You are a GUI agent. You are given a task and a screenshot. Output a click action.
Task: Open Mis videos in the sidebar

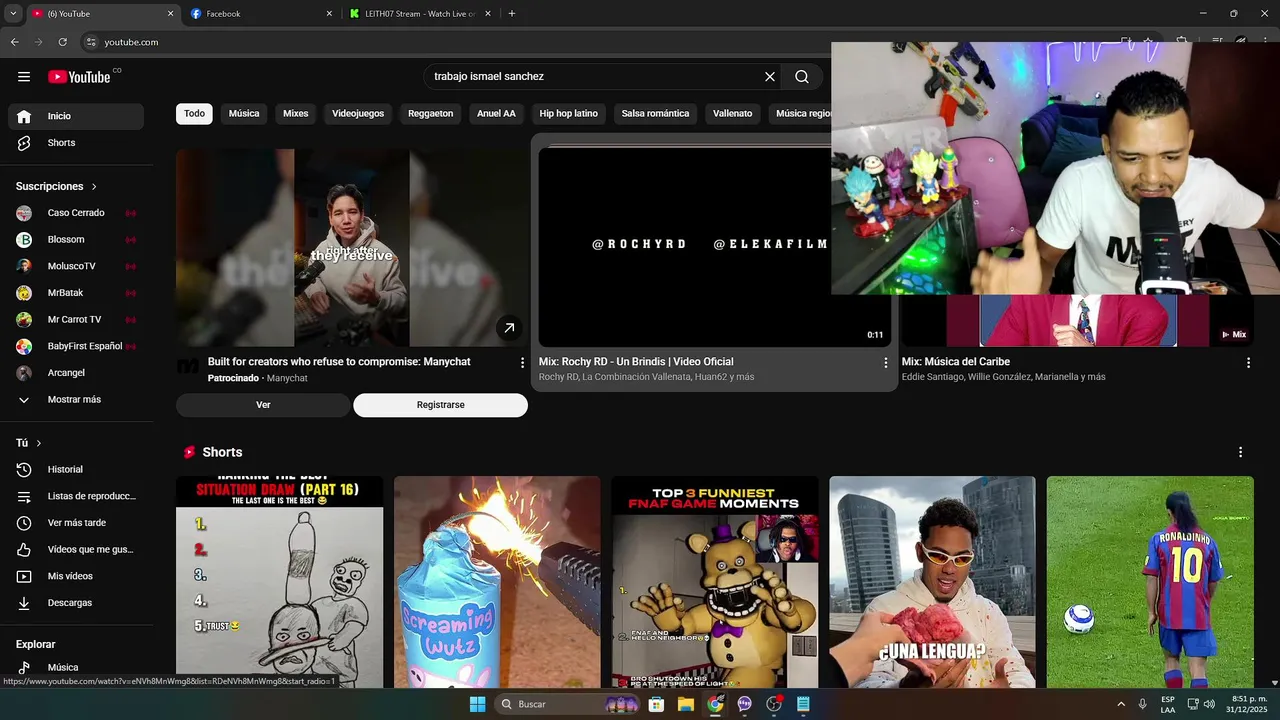[x=76, y=576]
